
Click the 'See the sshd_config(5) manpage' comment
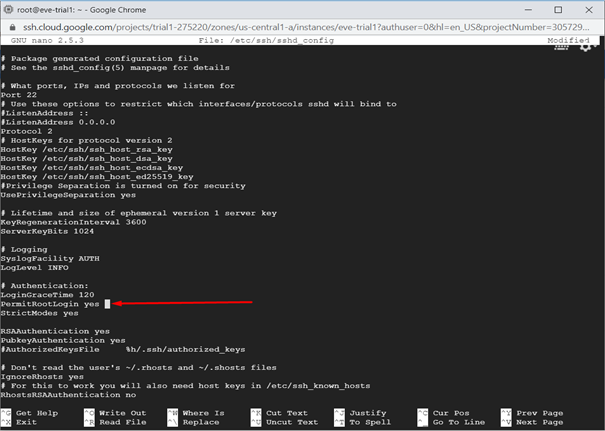point(115,68)
